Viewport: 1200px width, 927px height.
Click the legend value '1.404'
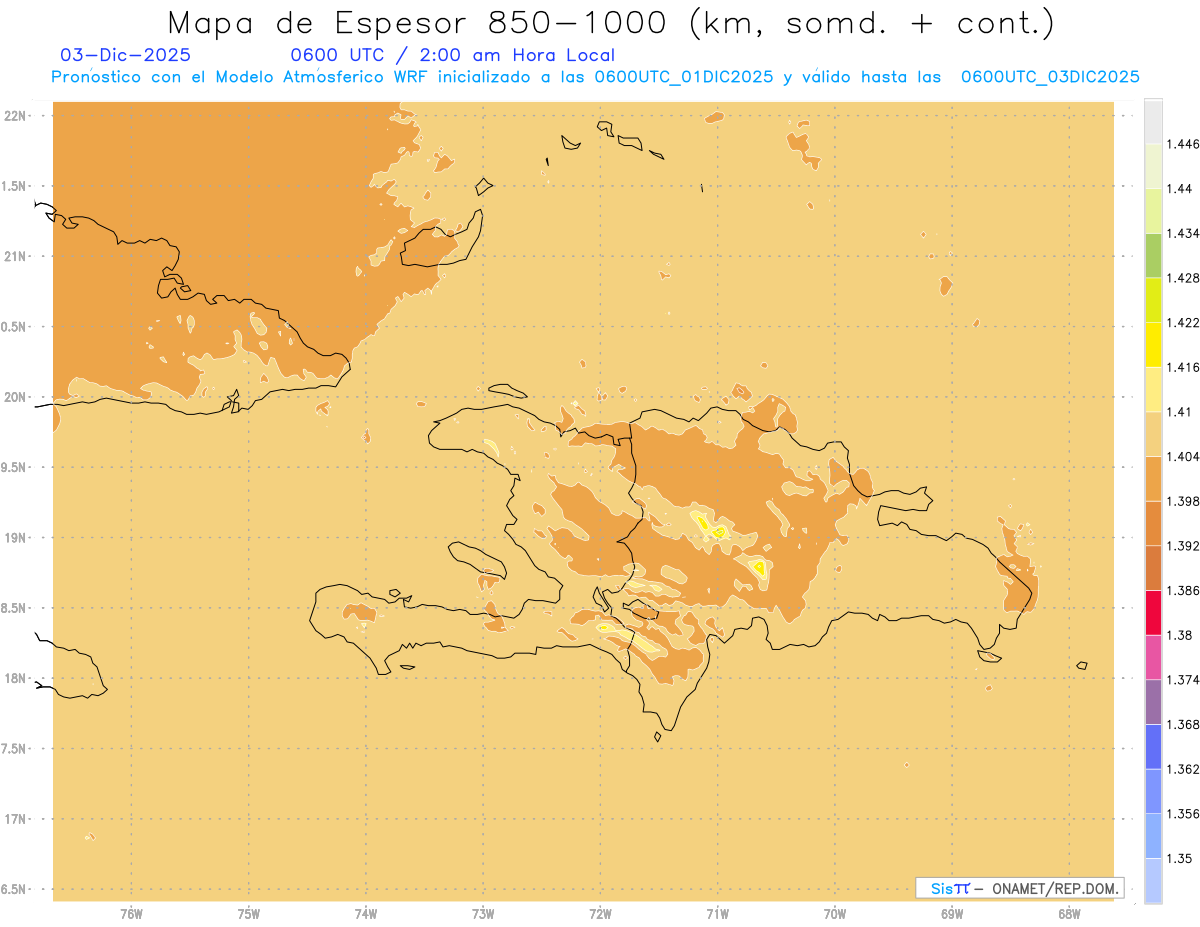coord(1183,456)
